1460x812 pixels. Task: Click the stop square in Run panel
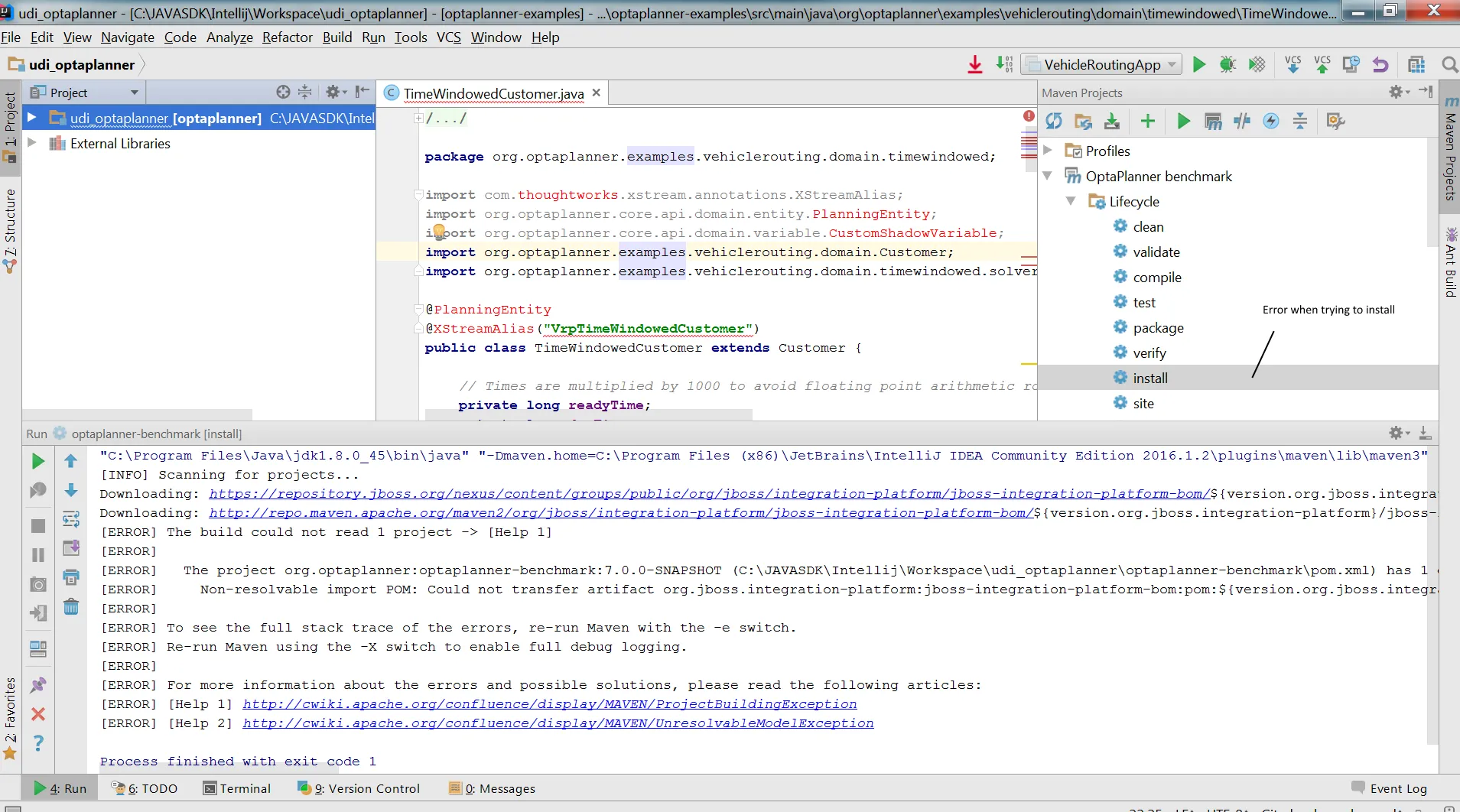click(38, 526)
